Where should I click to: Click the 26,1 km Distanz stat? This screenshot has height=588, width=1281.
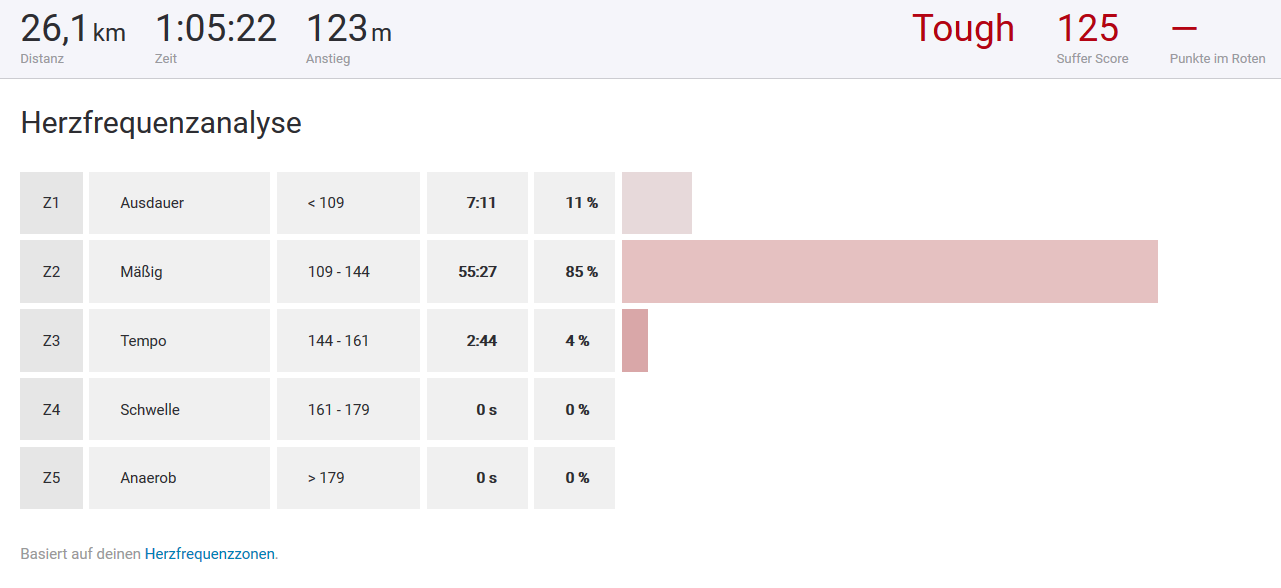click(72, 31)
